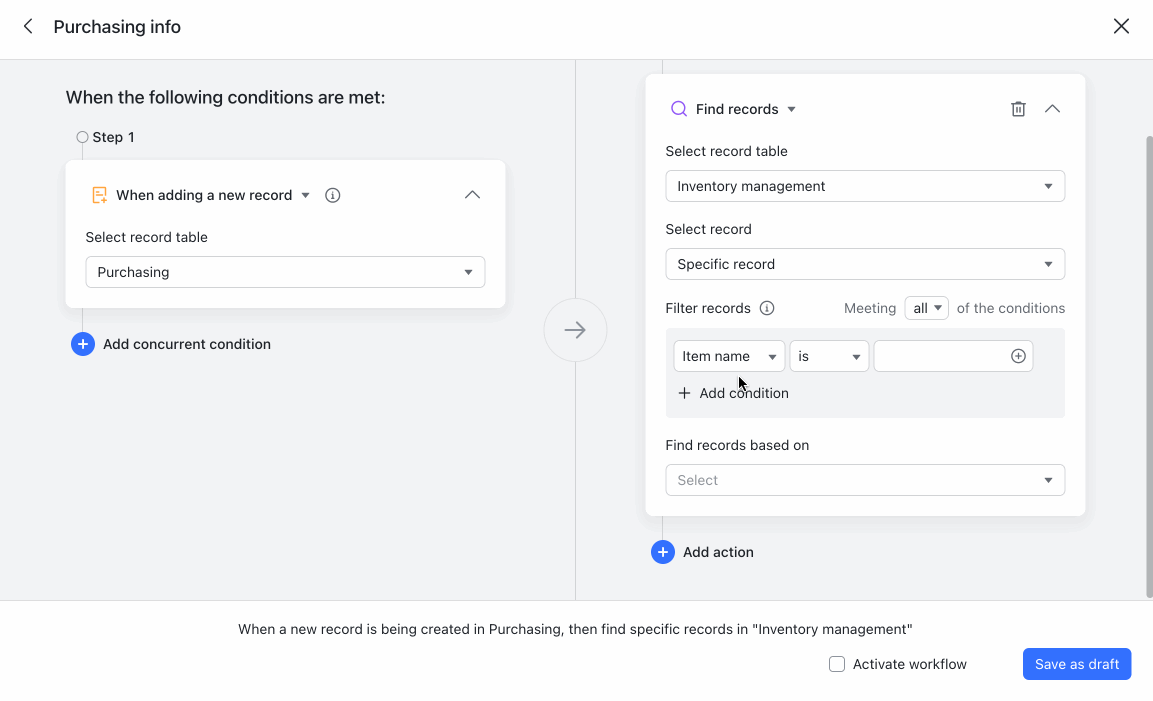
Task: Collapse the Find records card
Action: pyautogui.click(x=1052, y=108)
